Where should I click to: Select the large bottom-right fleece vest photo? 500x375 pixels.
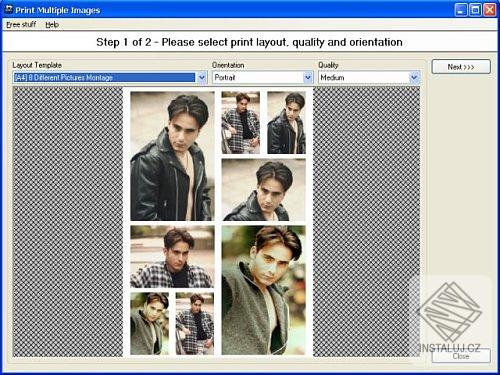click(264, 290)
